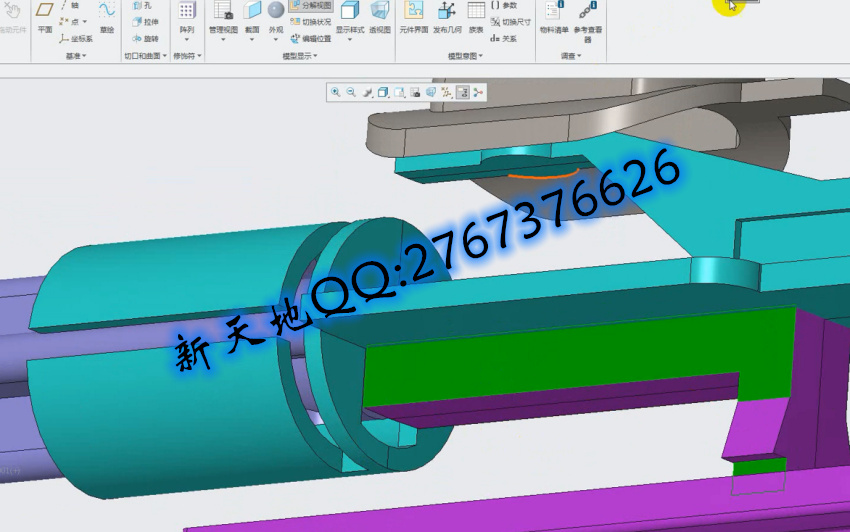Click the 平面 (Plane) datum tool
This screenshot has height=532, width=850.
pyautogui.click(x=44, y=15)
